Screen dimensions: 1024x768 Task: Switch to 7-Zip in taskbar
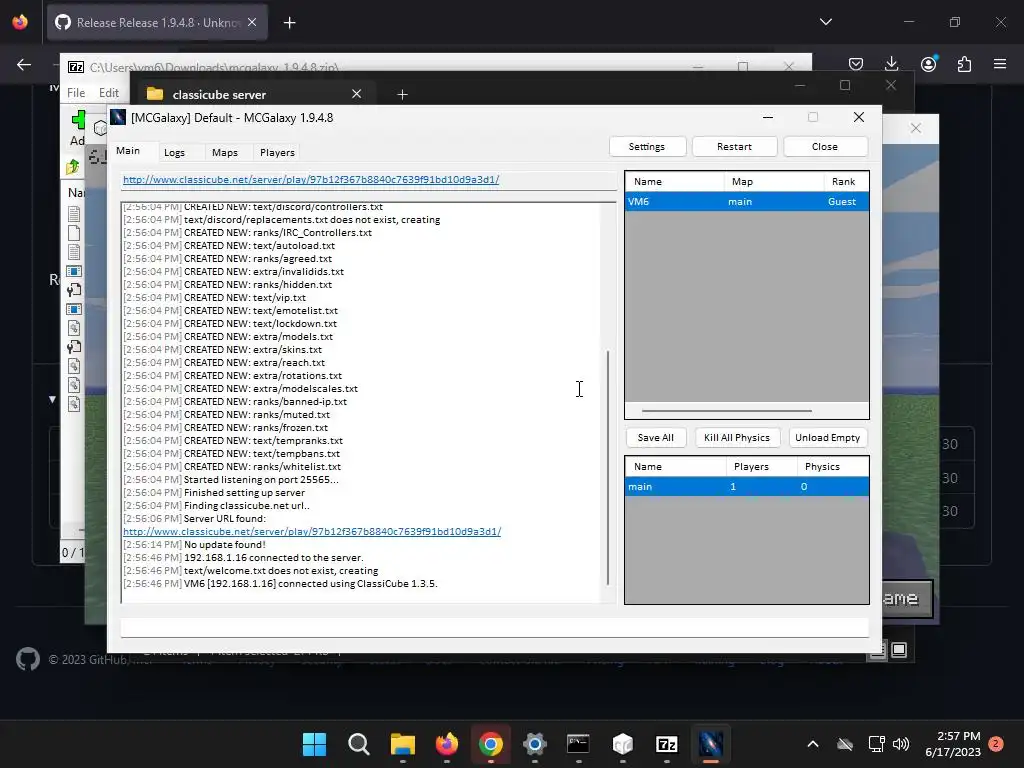point(666,744)
